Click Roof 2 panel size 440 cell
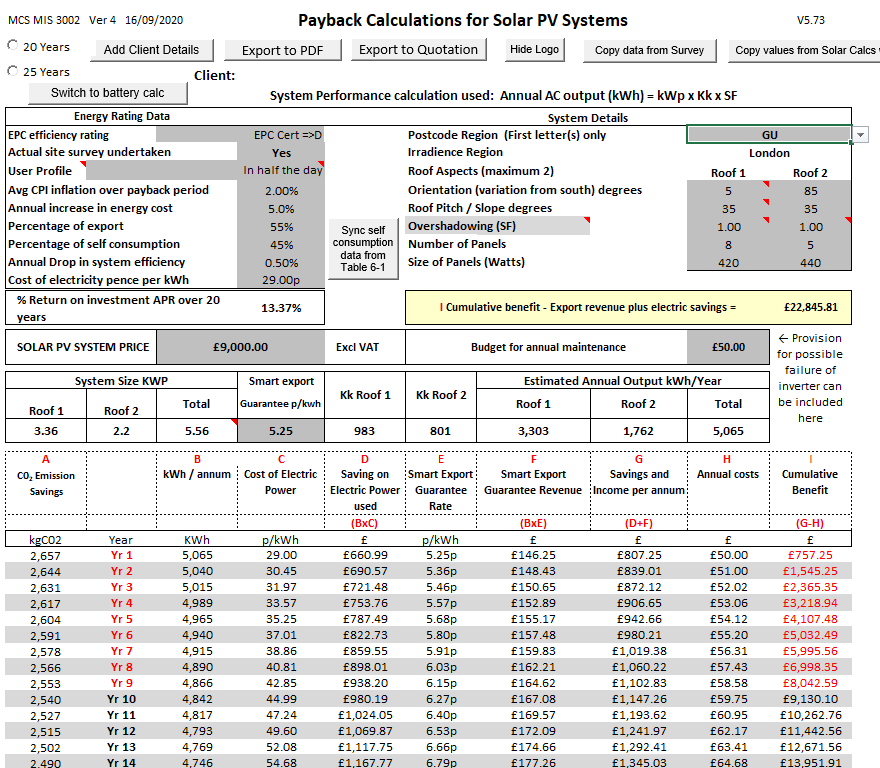This screenshot has width=880, height=768. 810,263
